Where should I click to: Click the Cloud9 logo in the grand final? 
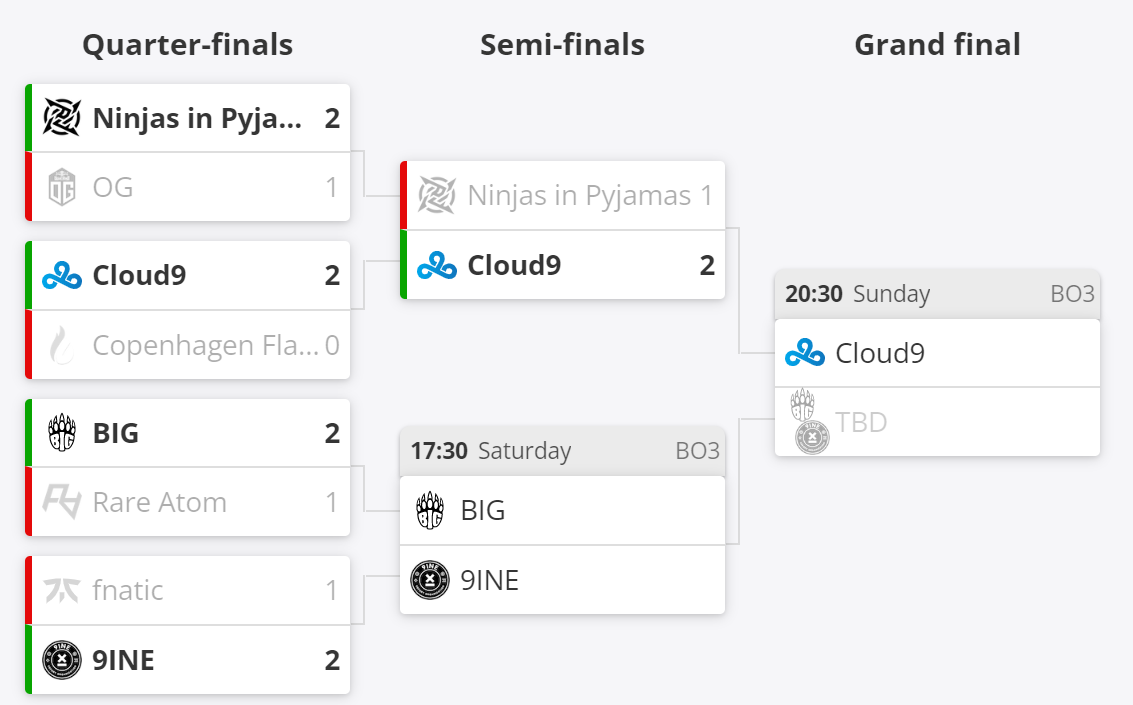805,352
